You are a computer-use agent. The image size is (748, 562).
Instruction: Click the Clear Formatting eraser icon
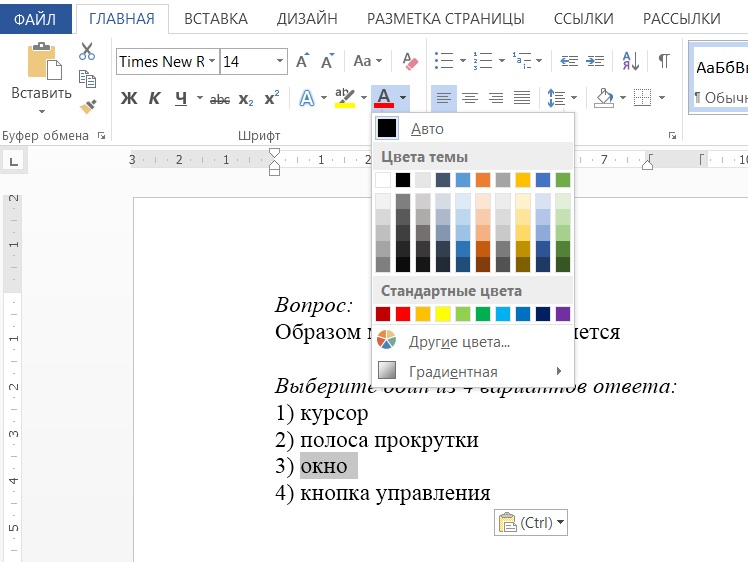[x=408, y=62]
